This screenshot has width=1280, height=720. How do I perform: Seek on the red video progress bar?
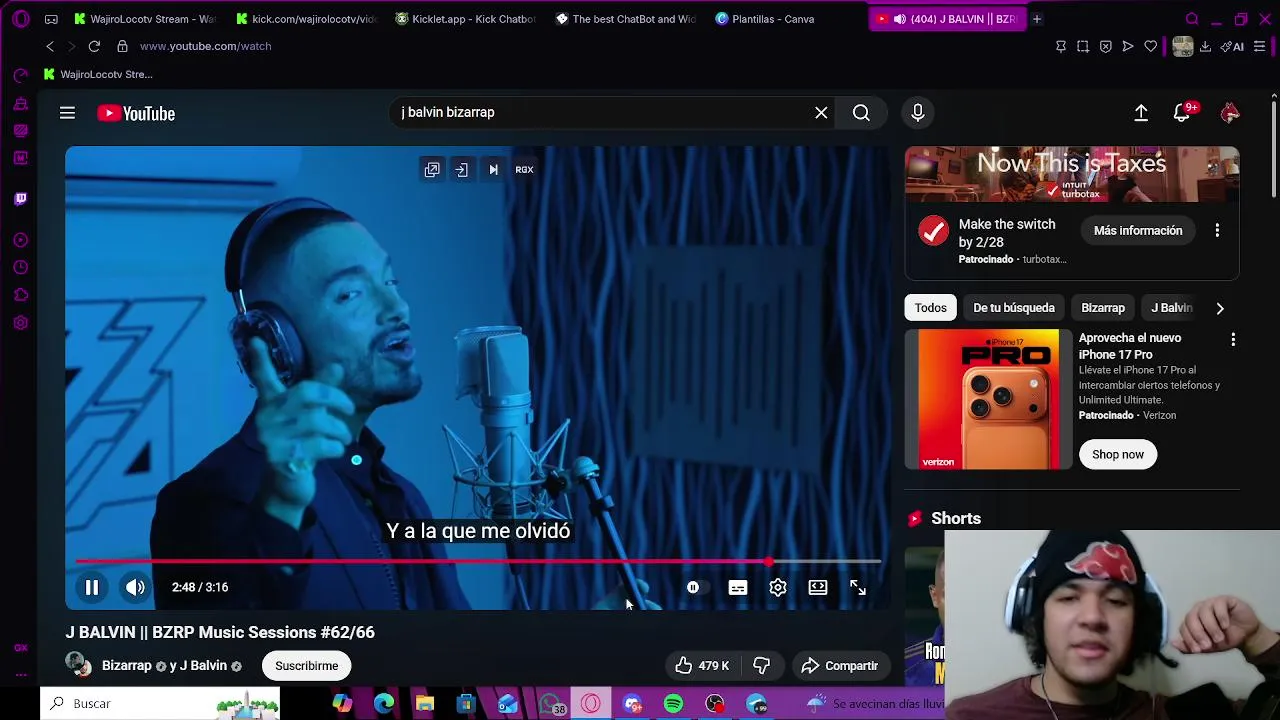tap(478, 562)
